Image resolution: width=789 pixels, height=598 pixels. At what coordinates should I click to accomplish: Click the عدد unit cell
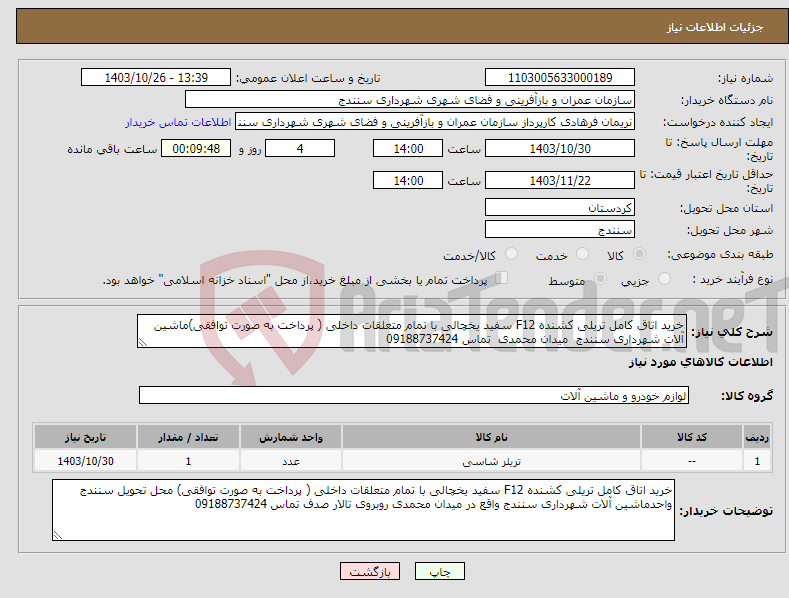pos(291,461)
